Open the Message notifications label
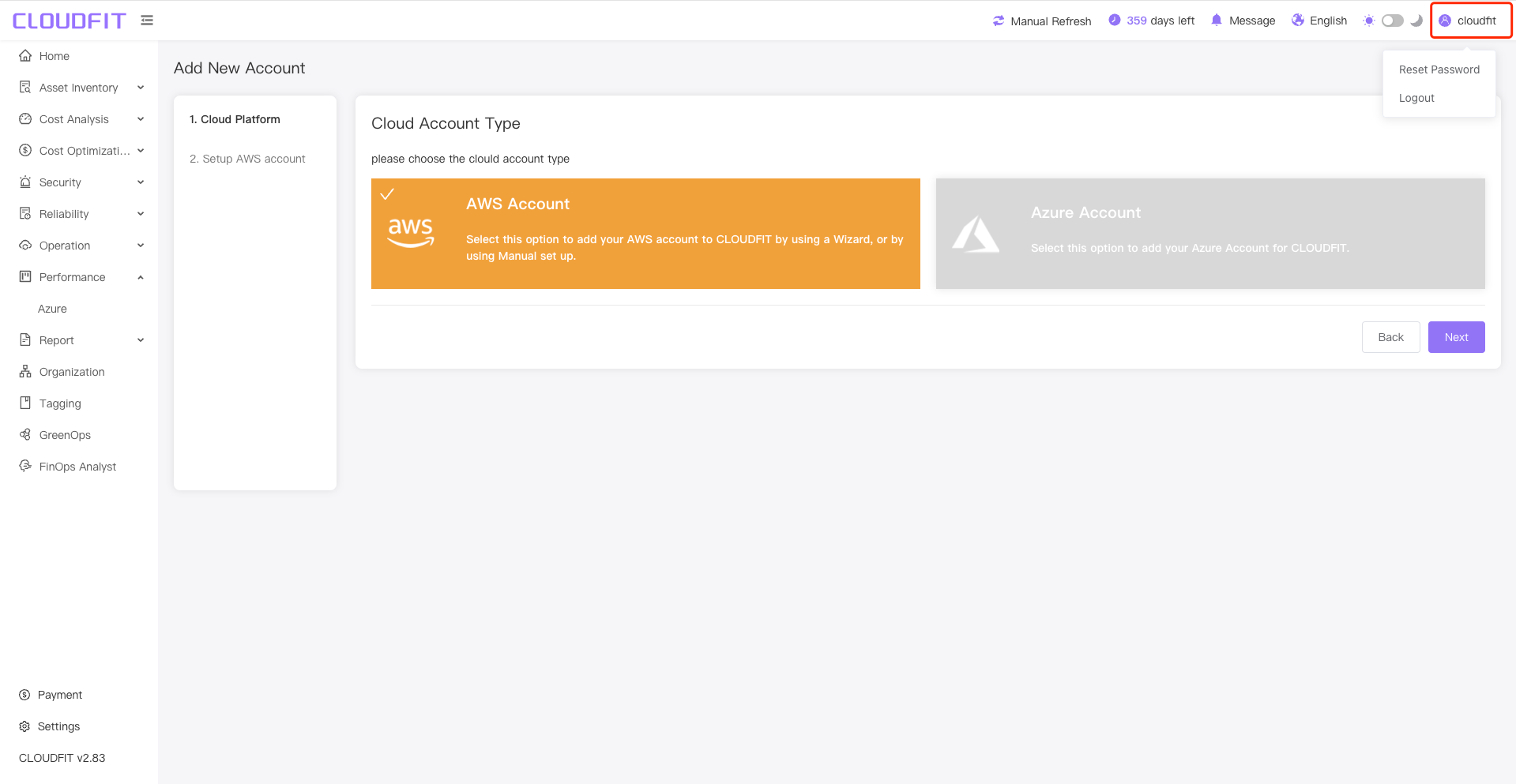Image resolution: width=1516 pixels, height=784 pixels. tap(1252, 21)
